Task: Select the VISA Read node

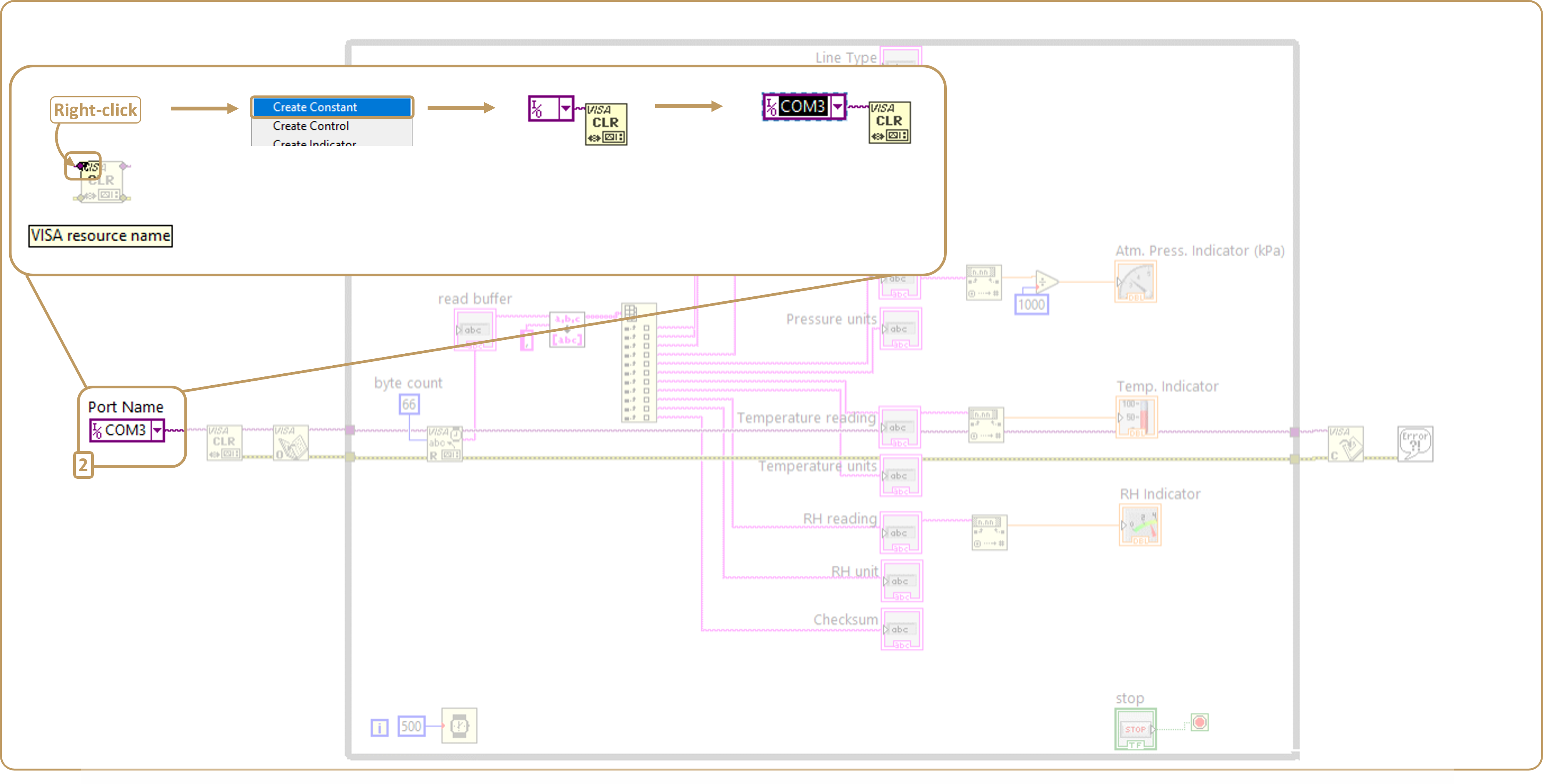Action: click(x=445, y=444)
